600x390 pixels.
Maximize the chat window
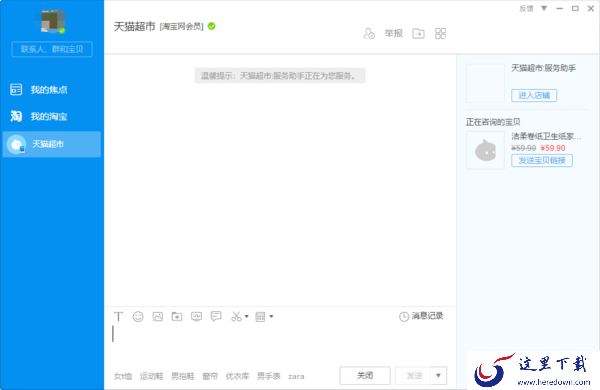click(x=575, y=8)
